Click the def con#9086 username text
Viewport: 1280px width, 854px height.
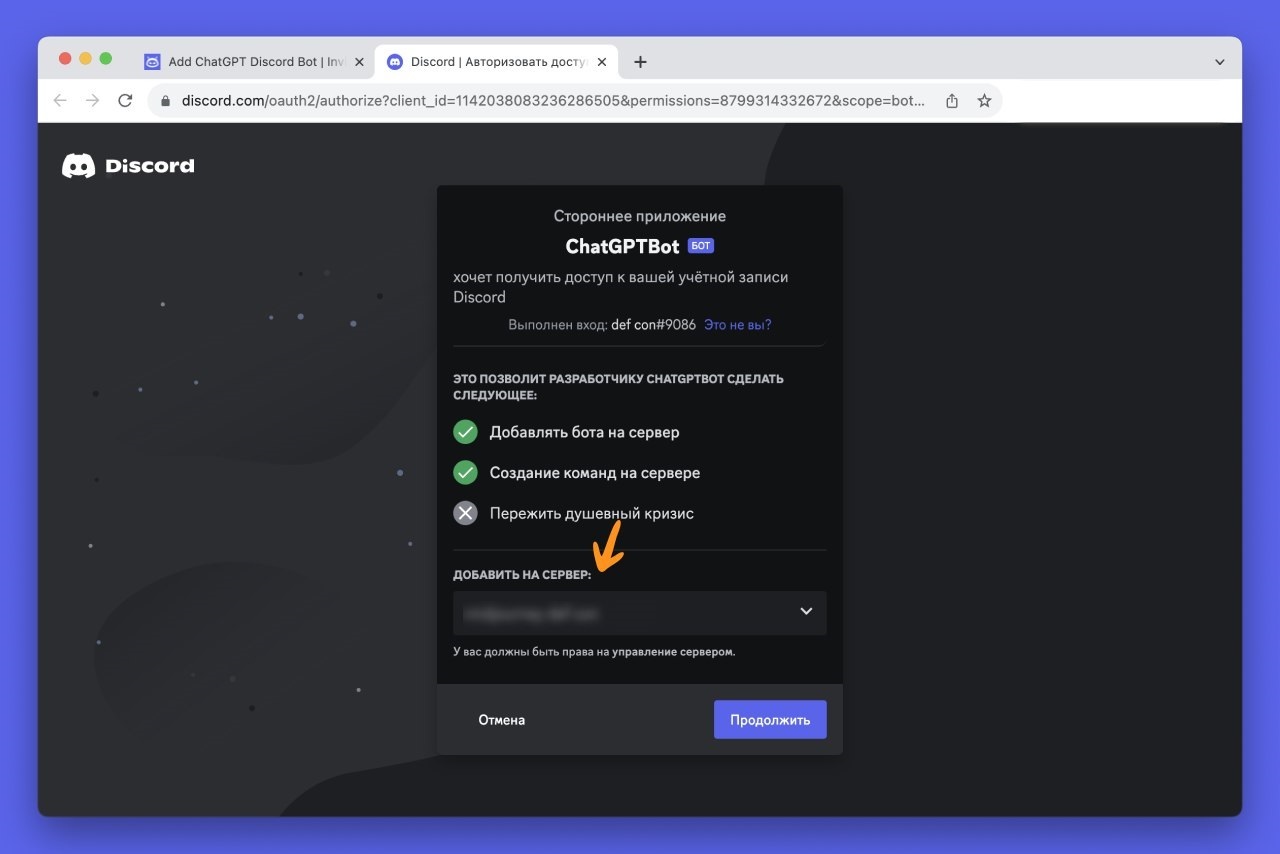click(x=654, y=325)
